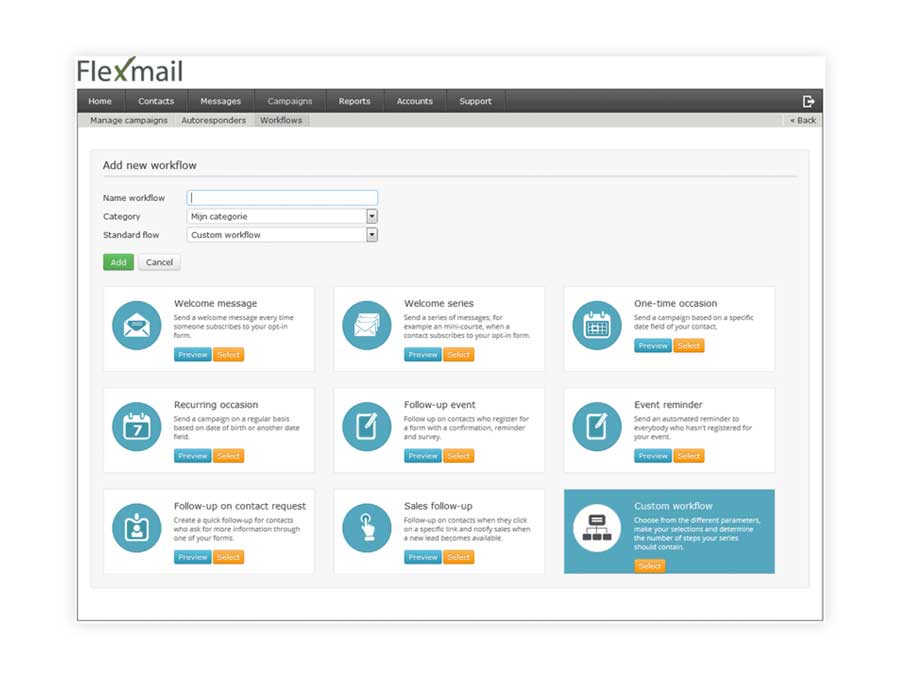Select the One-time occasion workflow
Viewport: 900px width, 679px height.
[x=689, y=346]
